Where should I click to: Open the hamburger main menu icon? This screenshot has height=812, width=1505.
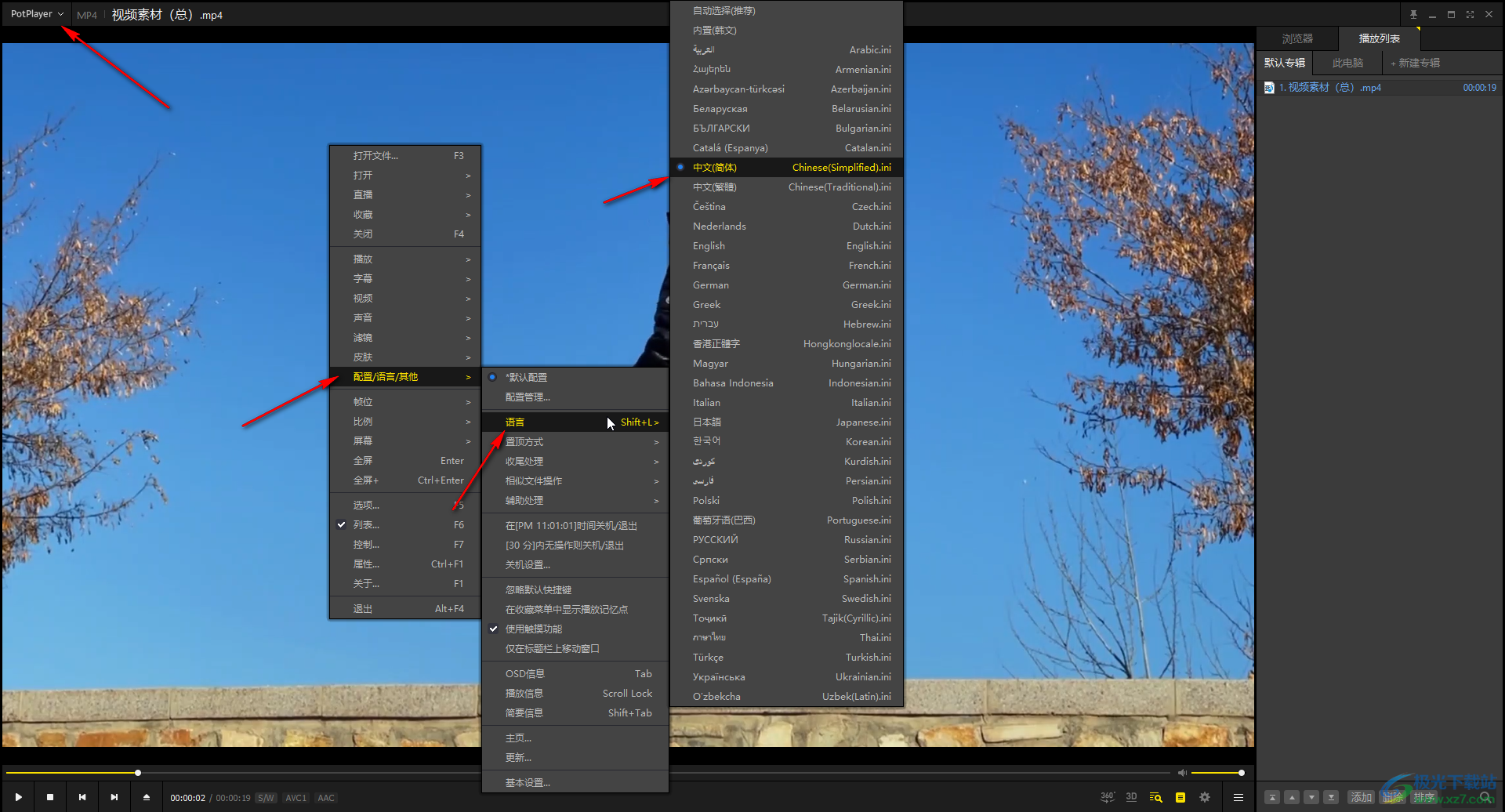coord(1238,797)
